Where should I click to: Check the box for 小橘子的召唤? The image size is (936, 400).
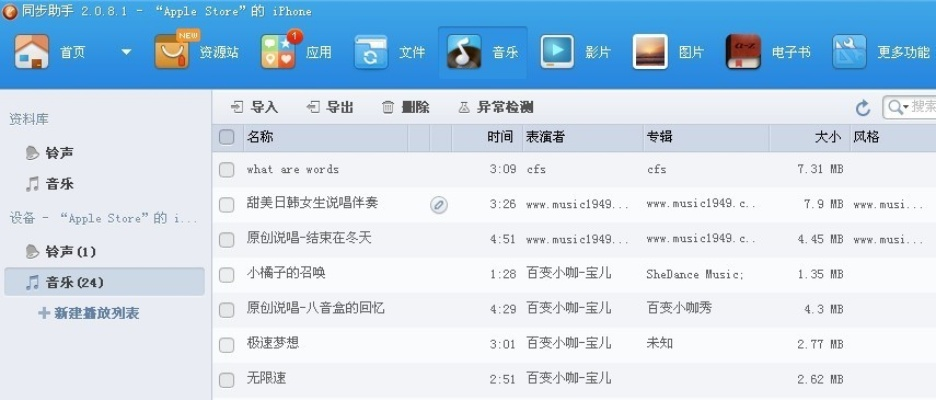point(226,275)
